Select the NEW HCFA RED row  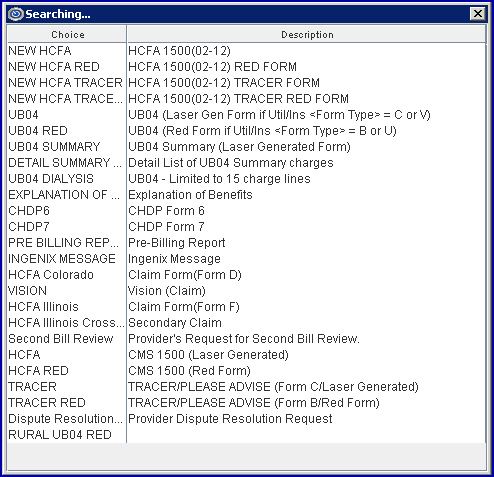tap(246, 67)
